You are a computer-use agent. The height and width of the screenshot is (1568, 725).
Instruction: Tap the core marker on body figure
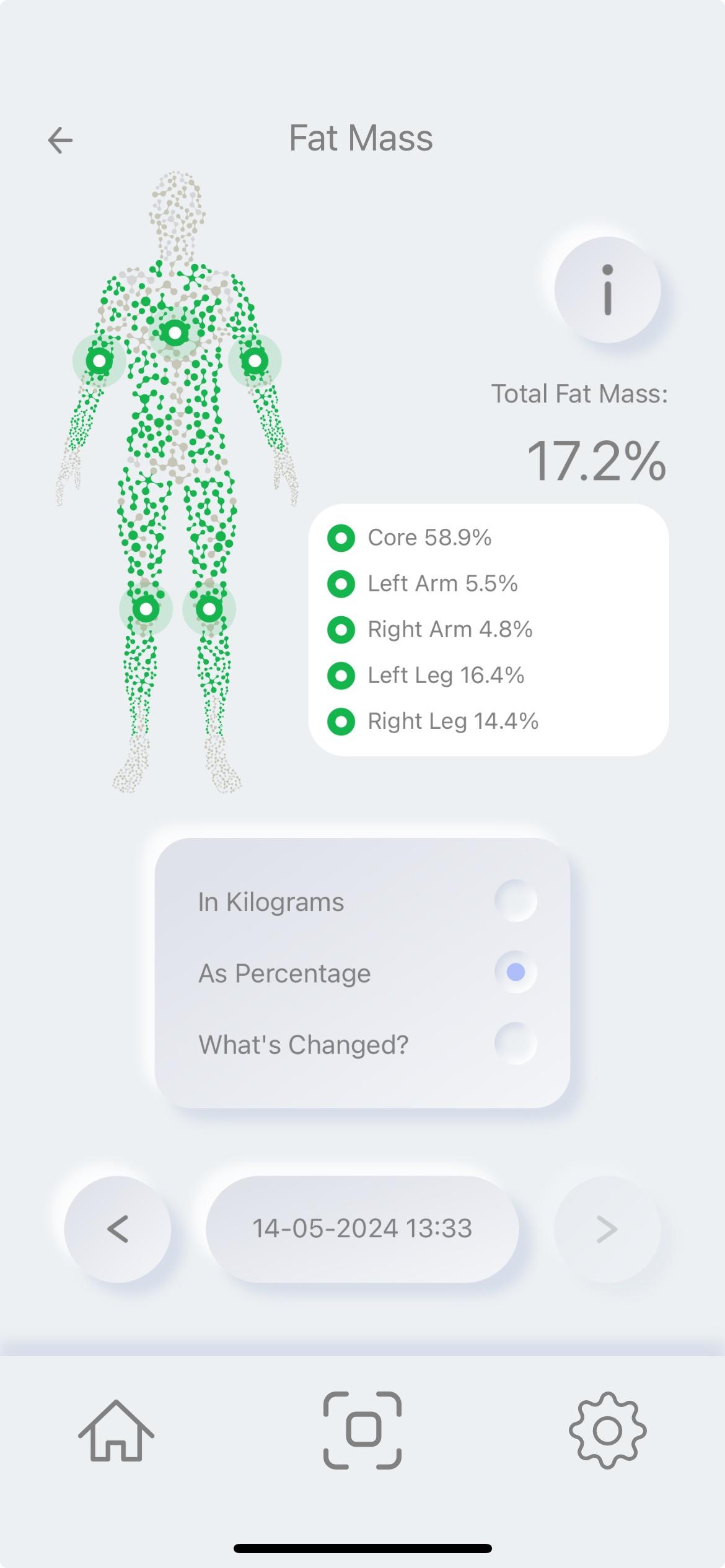click(x=175, y=334)
